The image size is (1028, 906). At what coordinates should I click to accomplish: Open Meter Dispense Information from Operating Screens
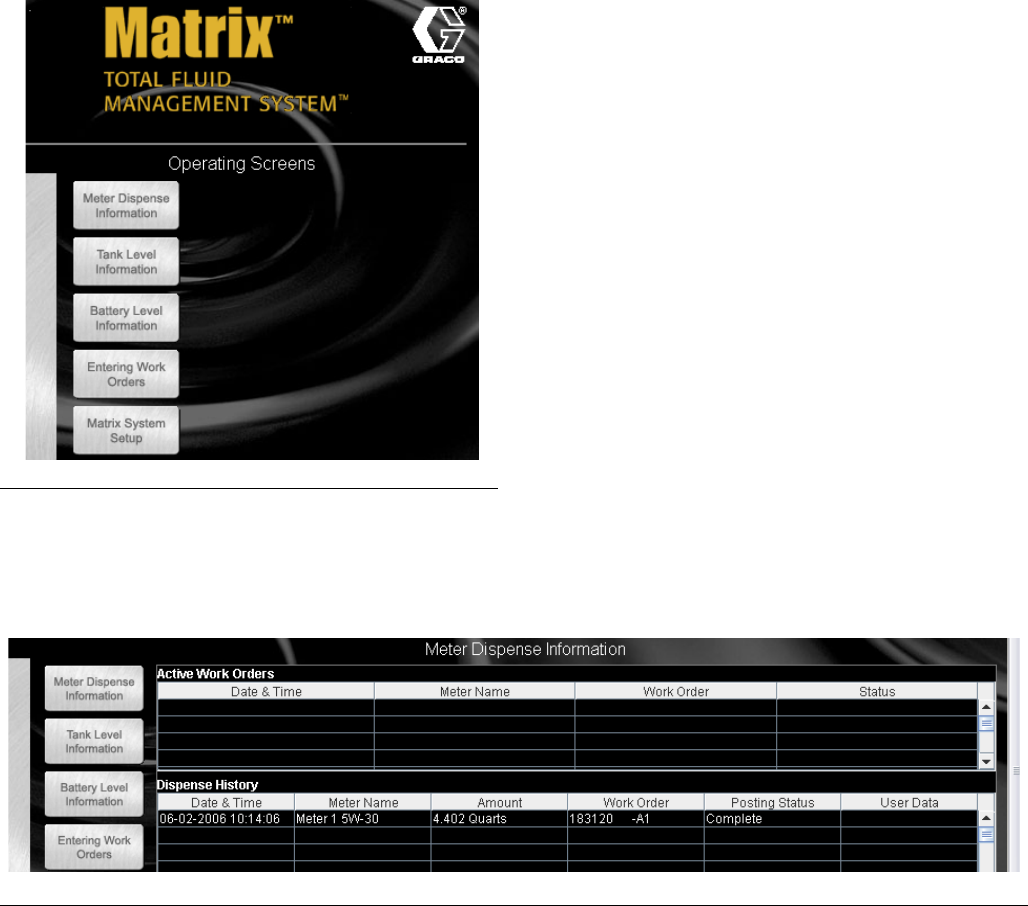point(126,205)
